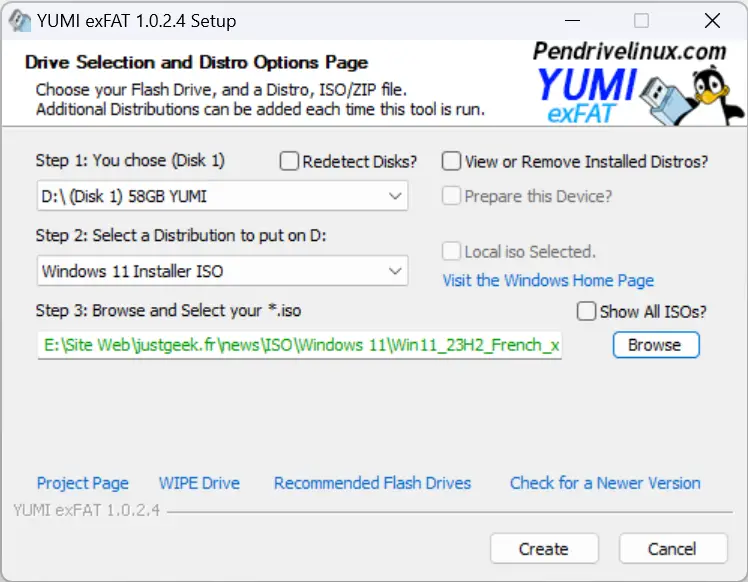Click the Pendrivelinux.com header text

629,51
